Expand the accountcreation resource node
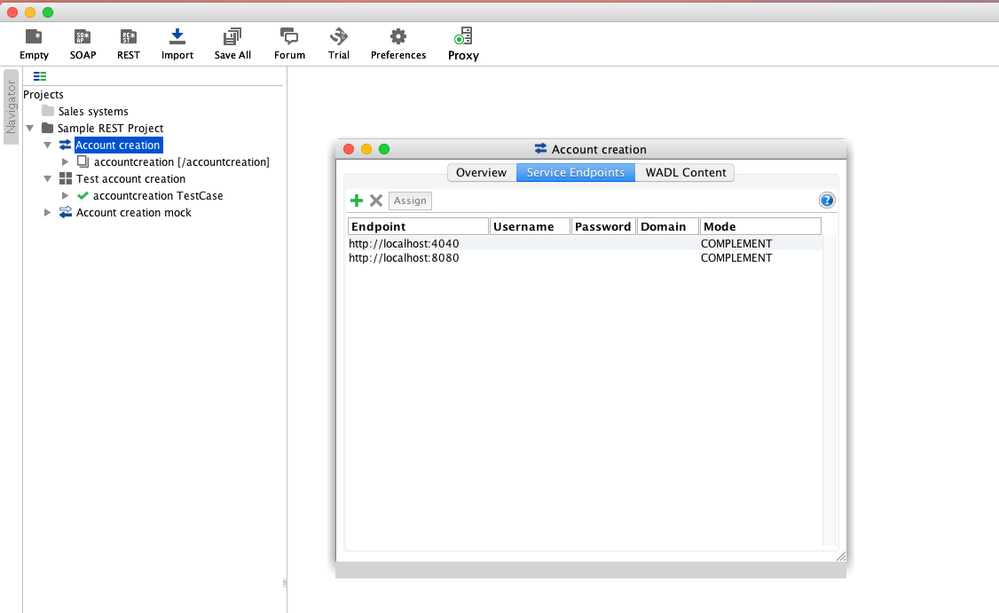The width and height of the screenshot is (999, 613). (66, 162)
